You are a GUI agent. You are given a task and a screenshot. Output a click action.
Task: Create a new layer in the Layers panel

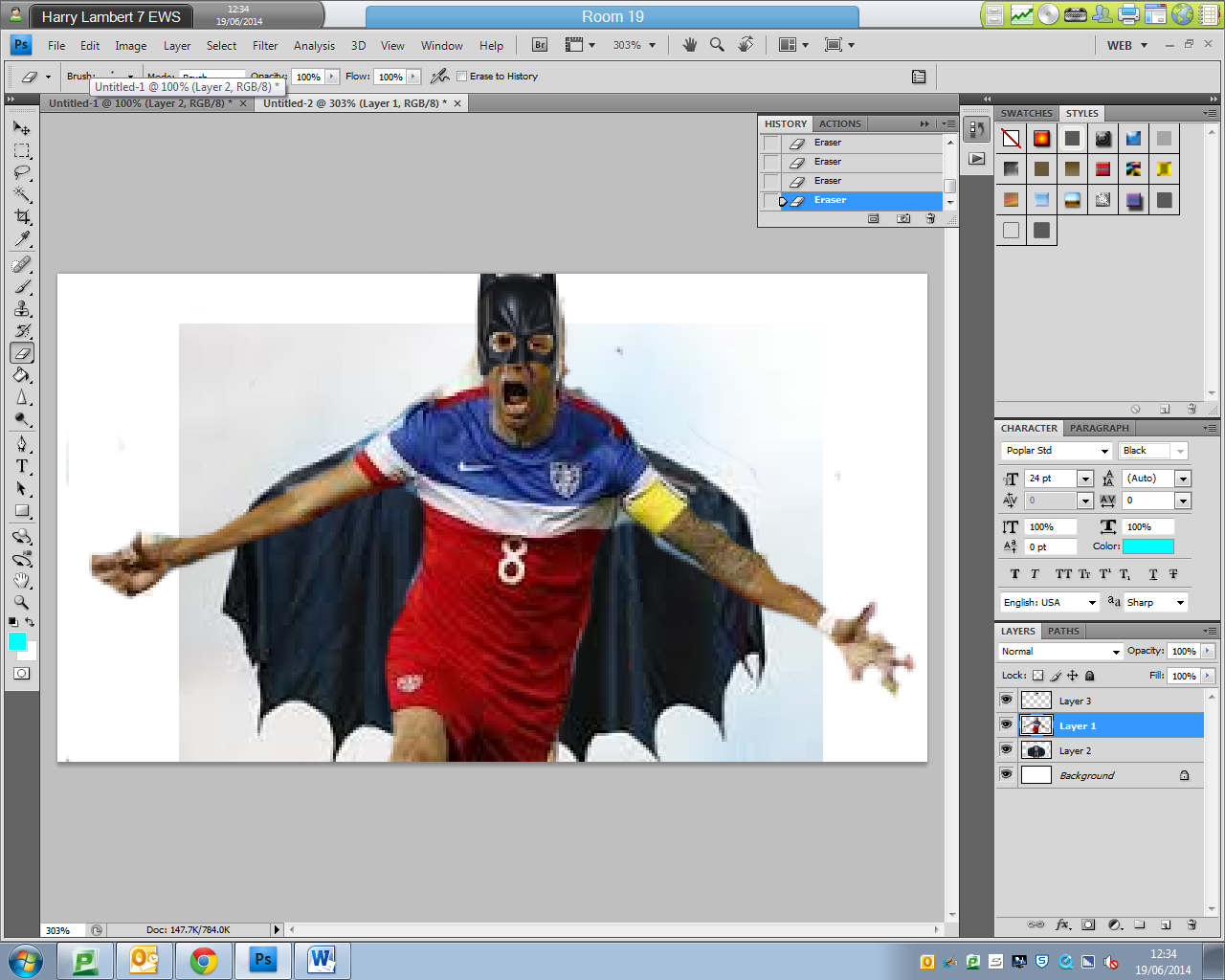coord(1166,924)
